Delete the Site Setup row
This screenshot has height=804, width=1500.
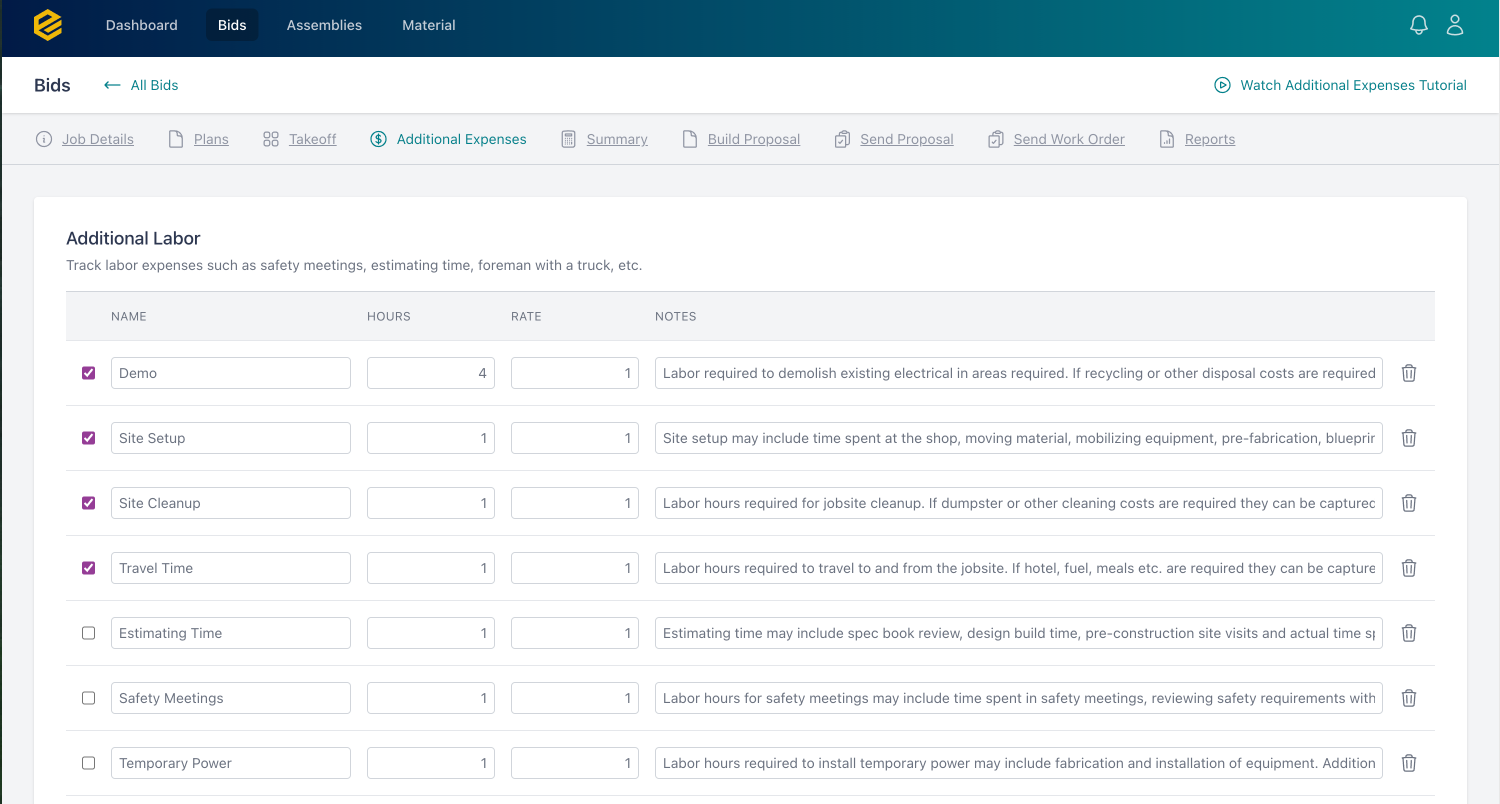tap(1409, 438)
